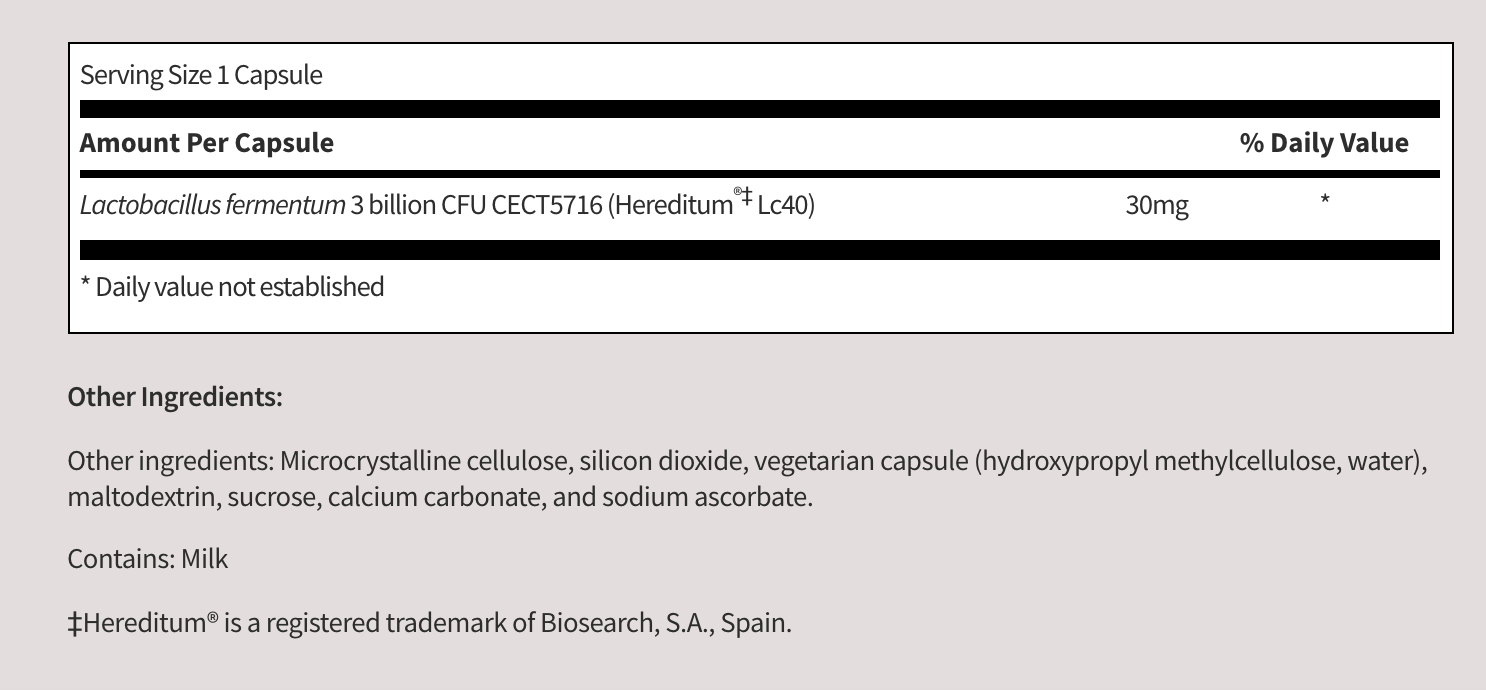Click the Daily value not established footnote
Viewport: 1486px width, 690px height.
[x=232, y=287]
